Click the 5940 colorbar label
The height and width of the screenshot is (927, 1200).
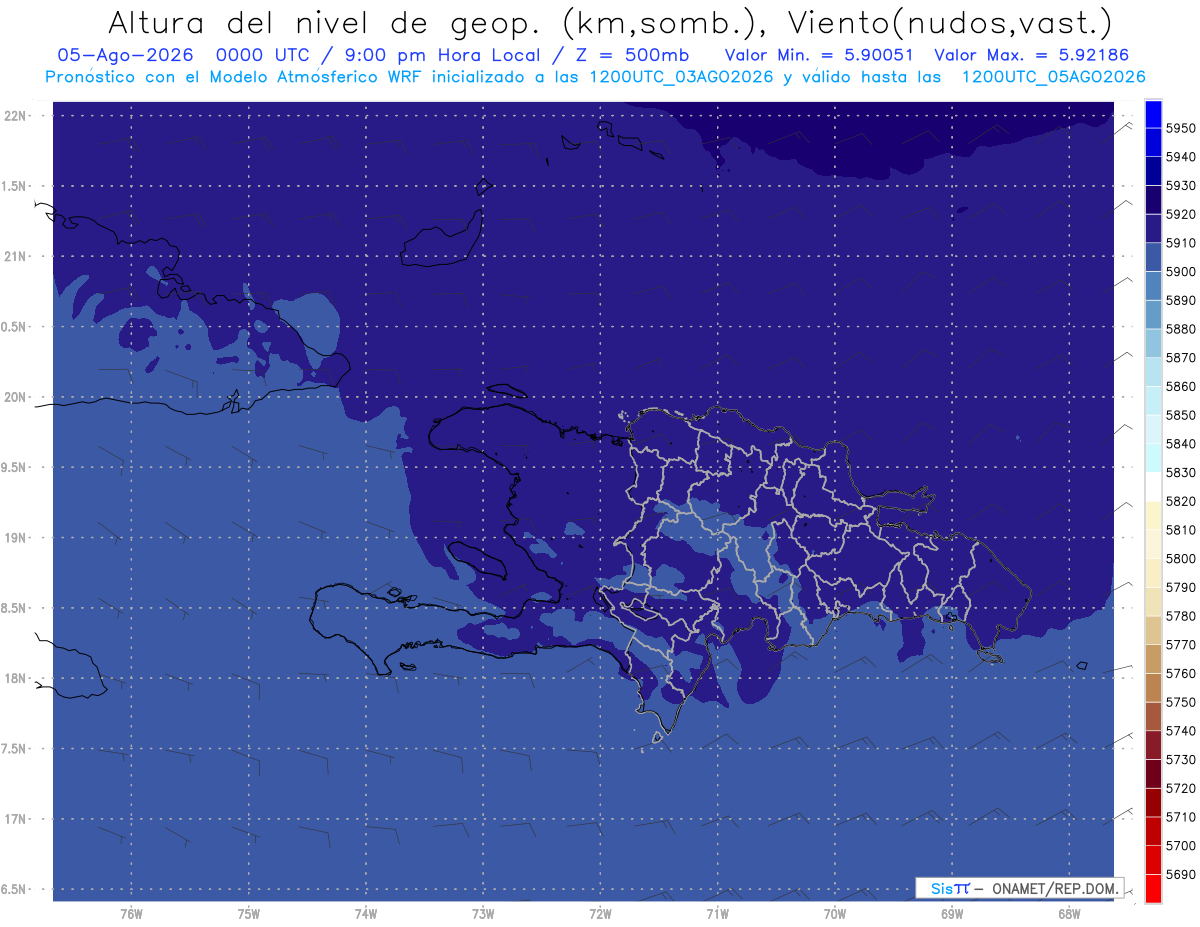point(1181,157)
